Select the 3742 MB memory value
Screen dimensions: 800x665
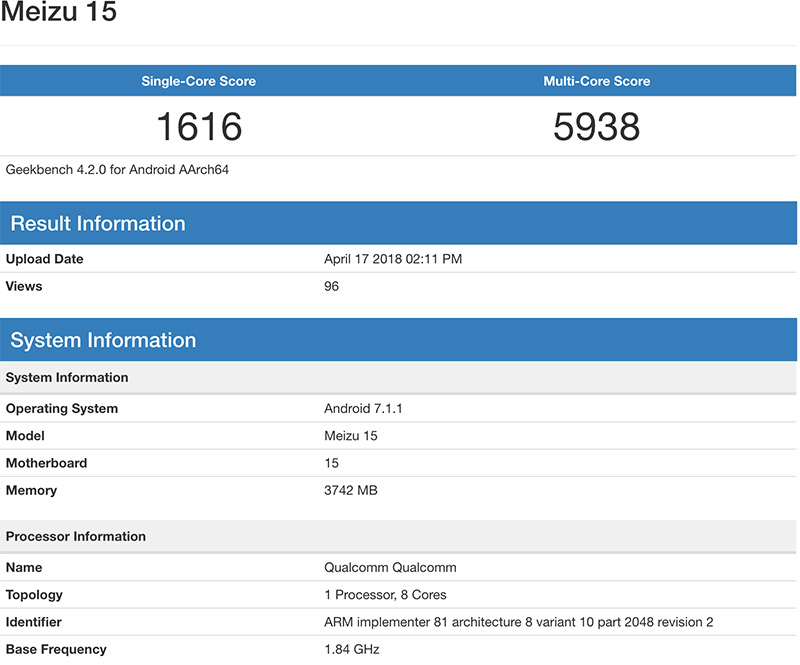point(351,490)
